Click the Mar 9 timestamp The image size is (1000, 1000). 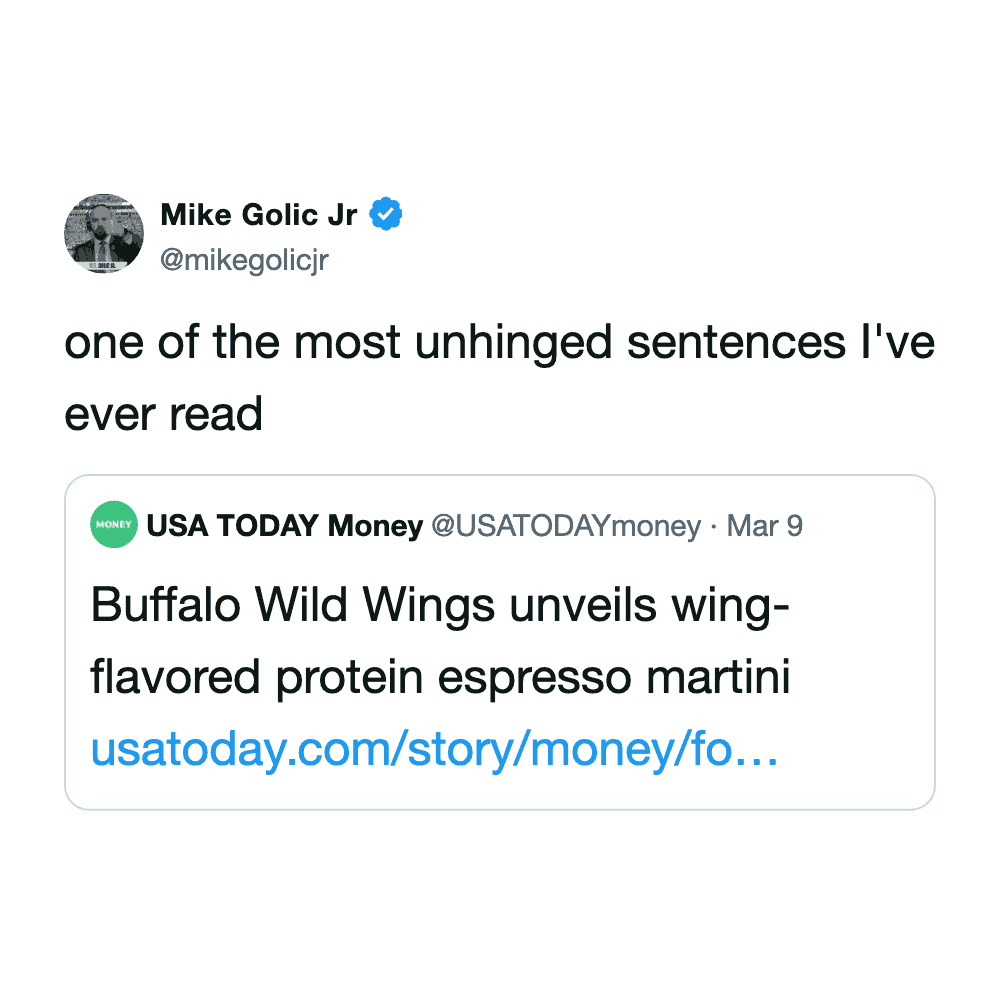tap(764, 525)
